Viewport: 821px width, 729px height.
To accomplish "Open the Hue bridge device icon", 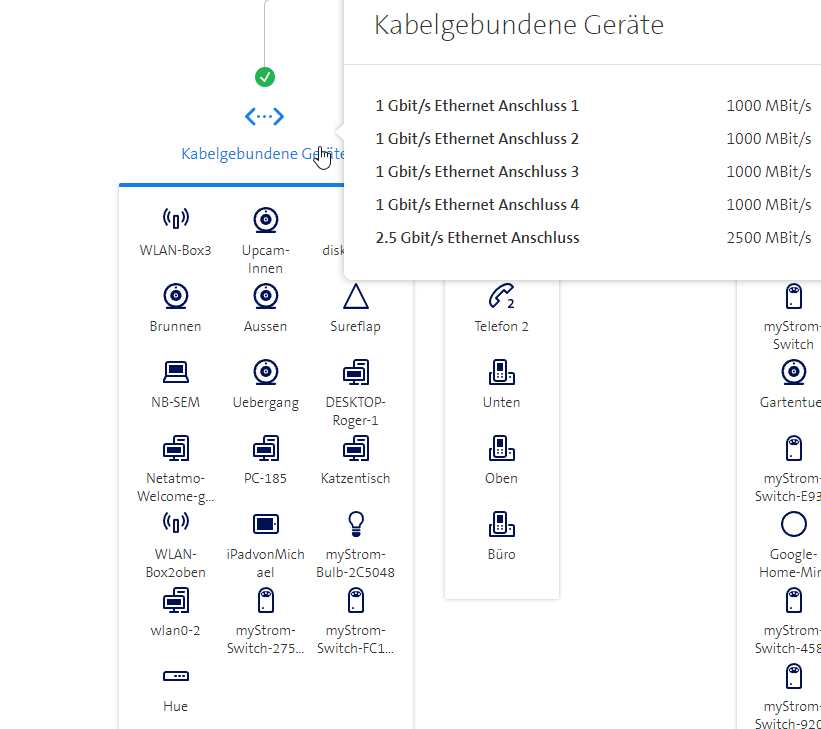I will [x=175, y=677].
